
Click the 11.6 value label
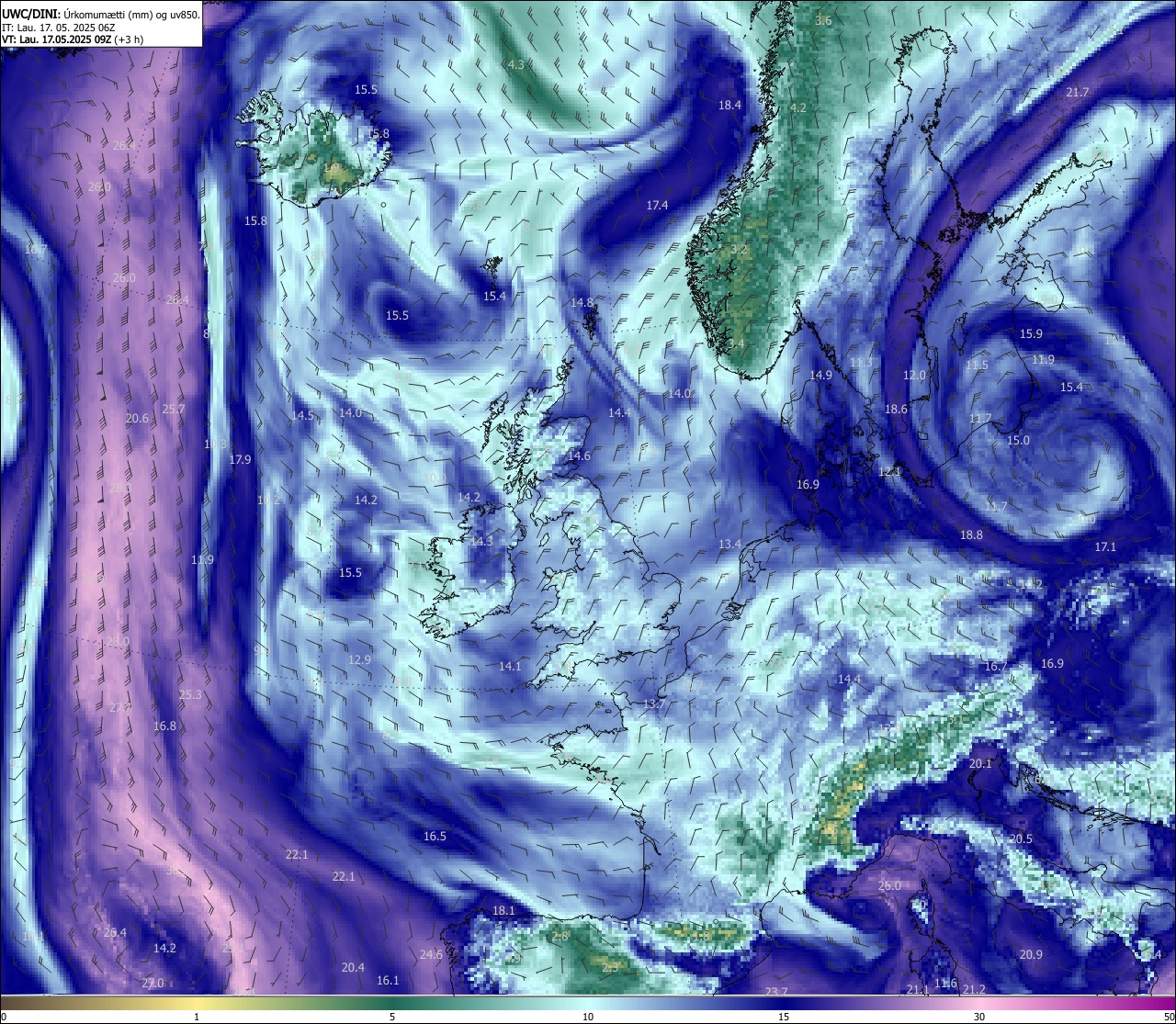(x=945, y=984)
